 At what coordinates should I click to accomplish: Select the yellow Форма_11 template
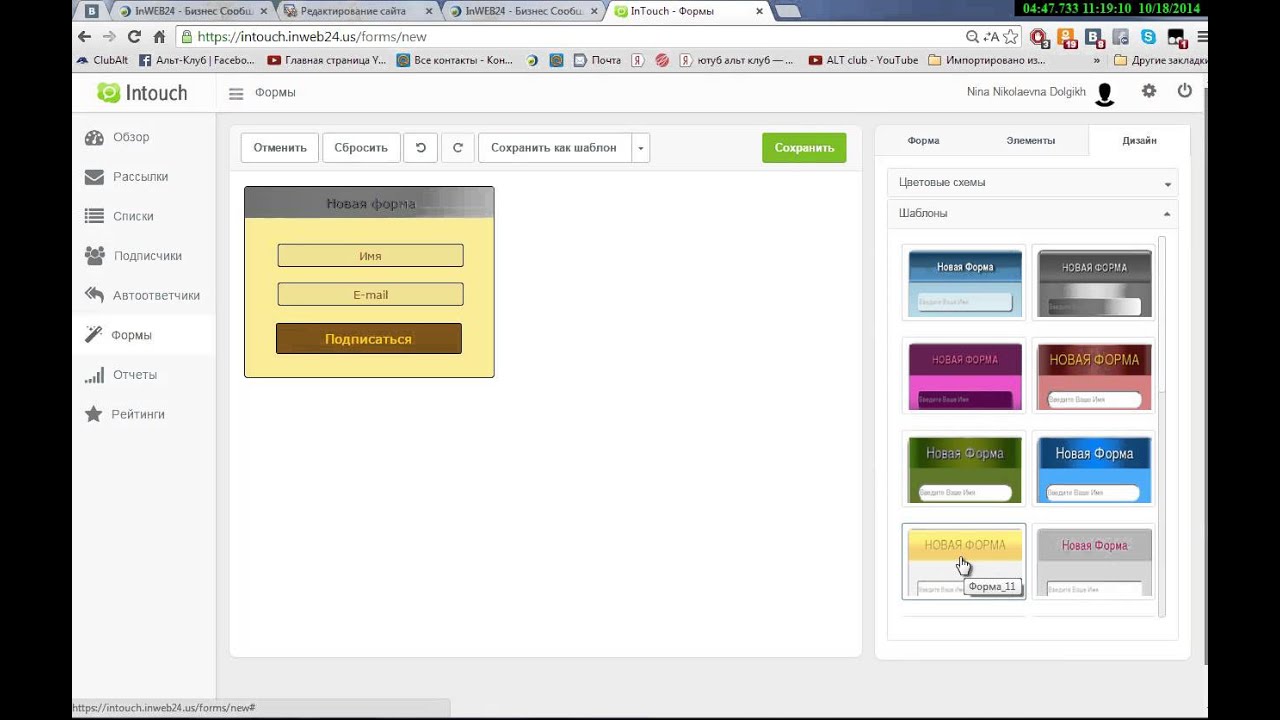tap(964, 562)
